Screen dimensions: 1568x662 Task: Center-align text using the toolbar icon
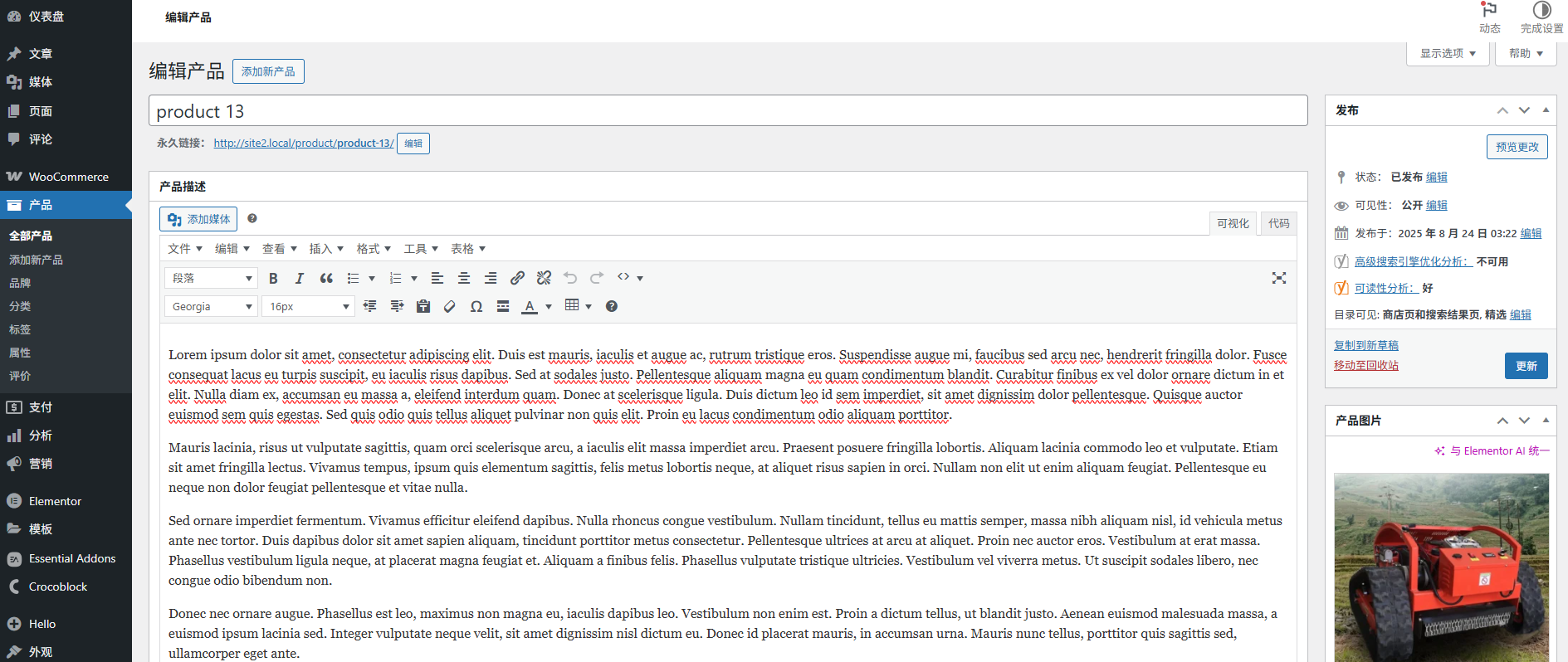(x=464, y=278)
